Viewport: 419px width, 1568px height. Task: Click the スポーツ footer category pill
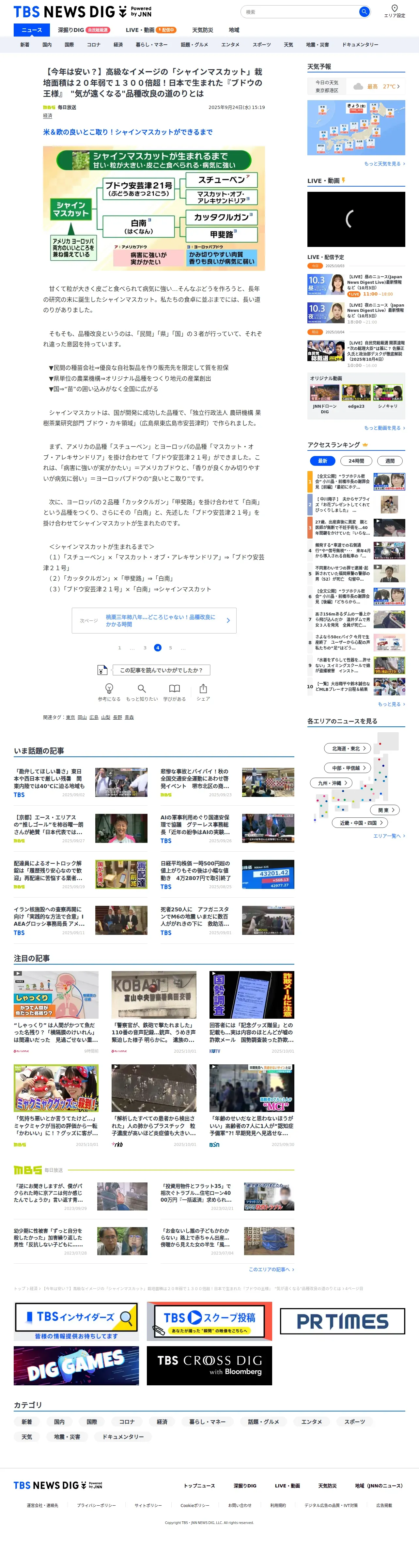pos(355,1422)
